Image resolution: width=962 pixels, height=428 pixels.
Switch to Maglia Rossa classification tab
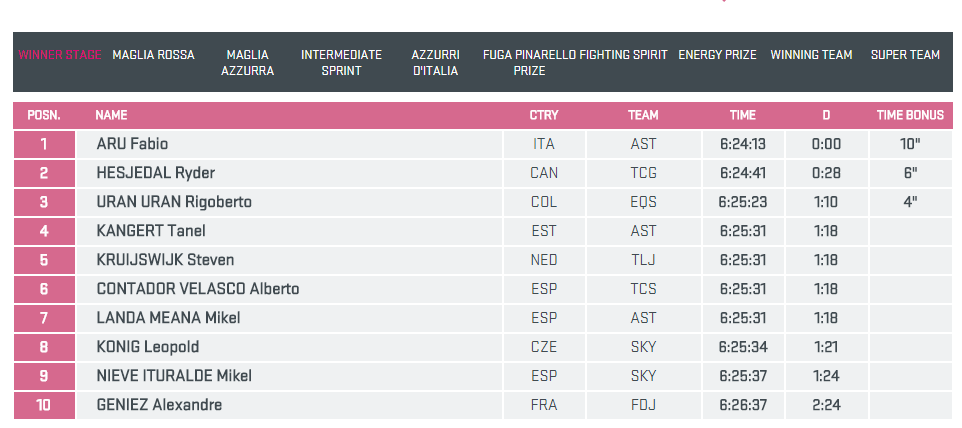click(153, 55)
